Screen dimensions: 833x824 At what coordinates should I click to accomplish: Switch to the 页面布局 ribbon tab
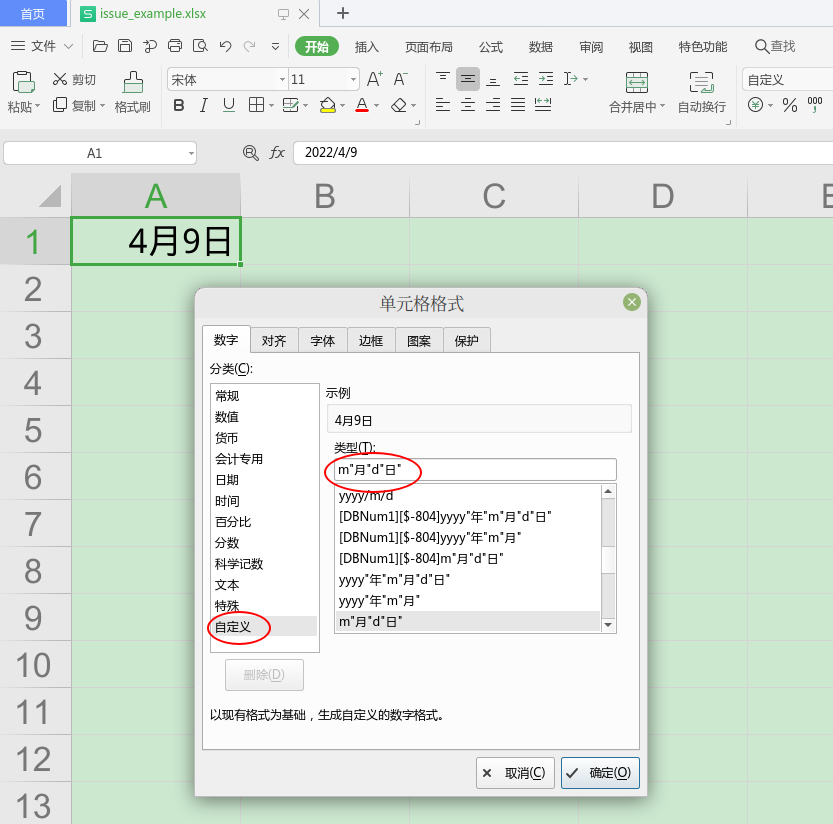click(429, 47)
